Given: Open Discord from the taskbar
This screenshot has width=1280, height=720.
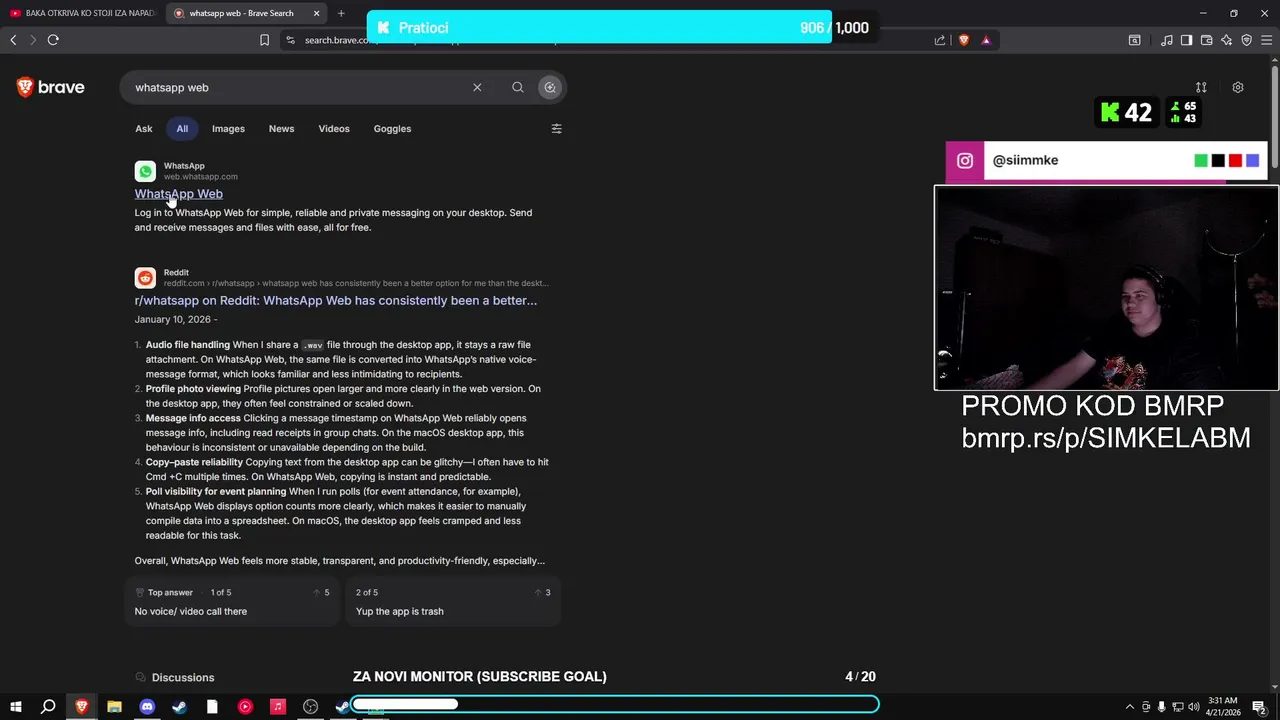Looking at the screenshot, I should click(x=147, y=707).
